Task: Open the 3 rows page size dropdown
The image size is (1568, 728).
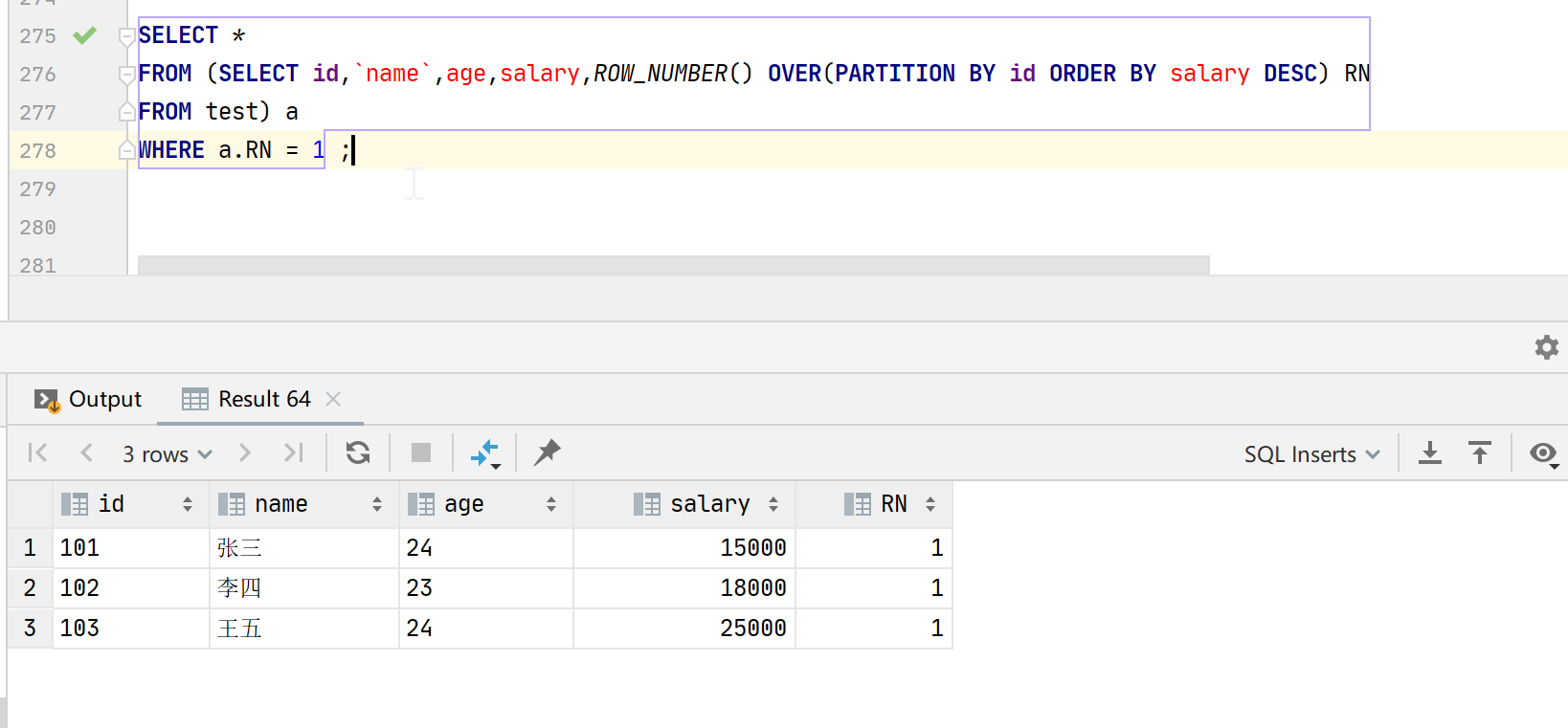Action: pyautogui.click(x=167, y=454)
